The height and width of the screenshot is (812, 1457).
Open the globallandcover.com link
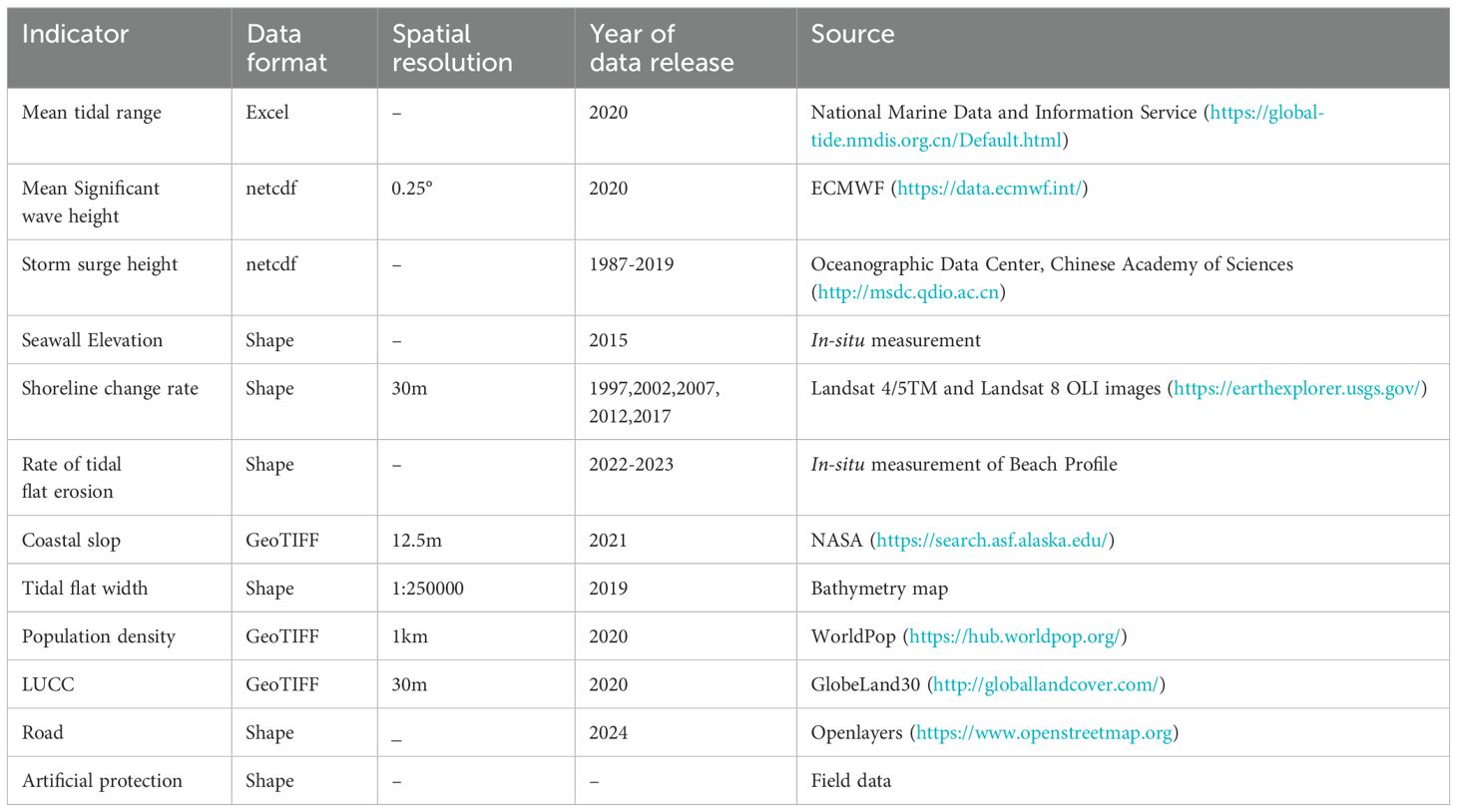[x=1046, y=683]
